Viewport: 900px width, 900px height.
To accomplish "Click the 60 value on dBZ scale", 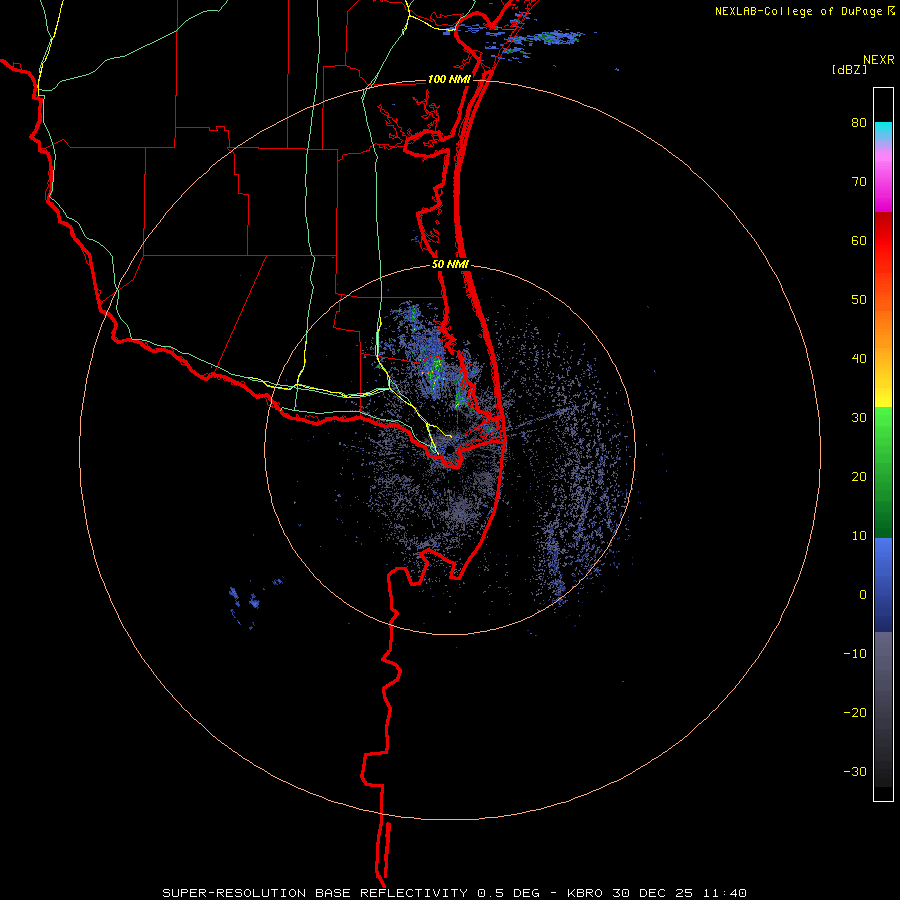I will pos(859,240).
